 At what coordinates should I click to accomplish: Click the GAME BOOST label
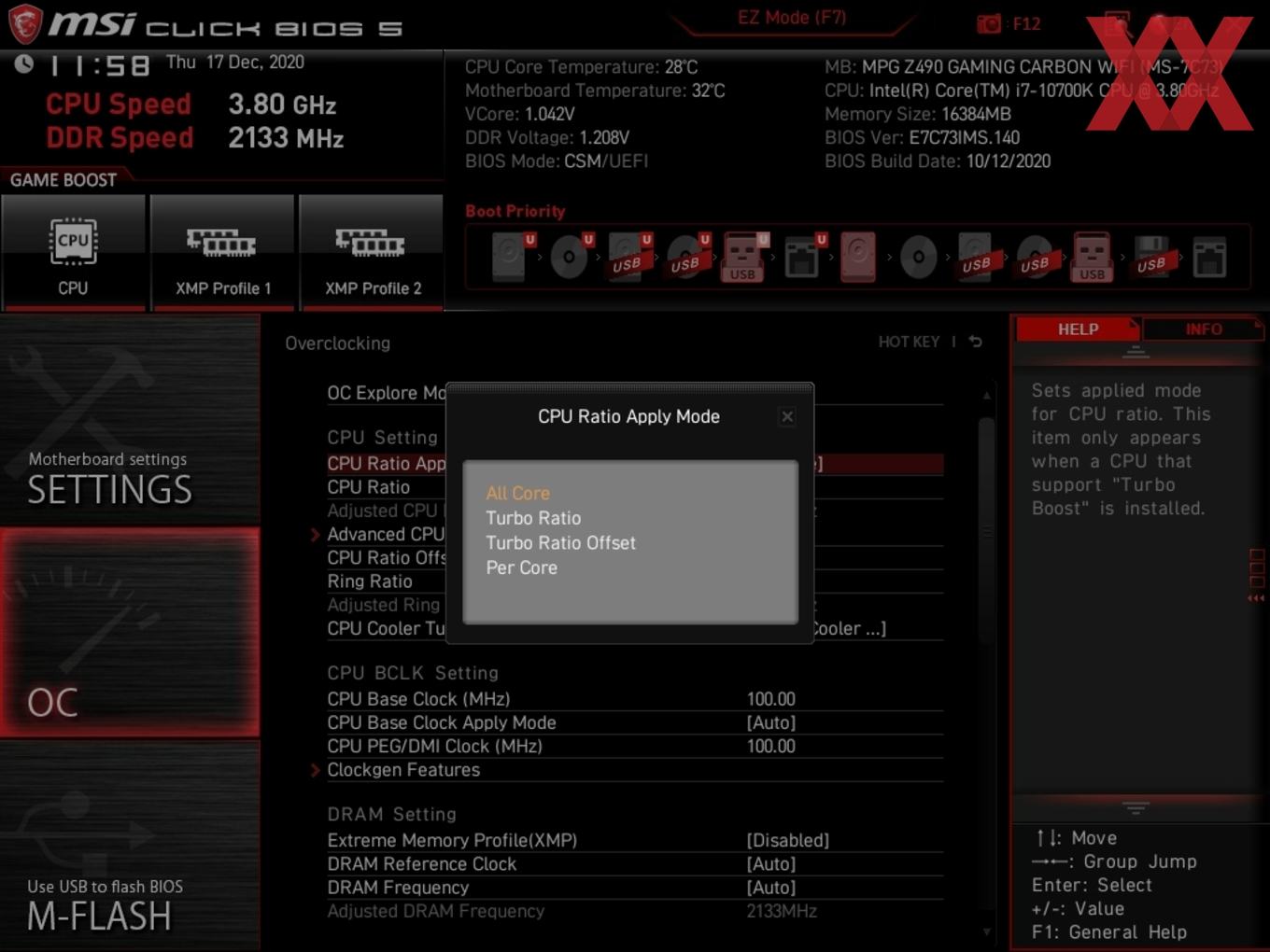click(63, 179)
